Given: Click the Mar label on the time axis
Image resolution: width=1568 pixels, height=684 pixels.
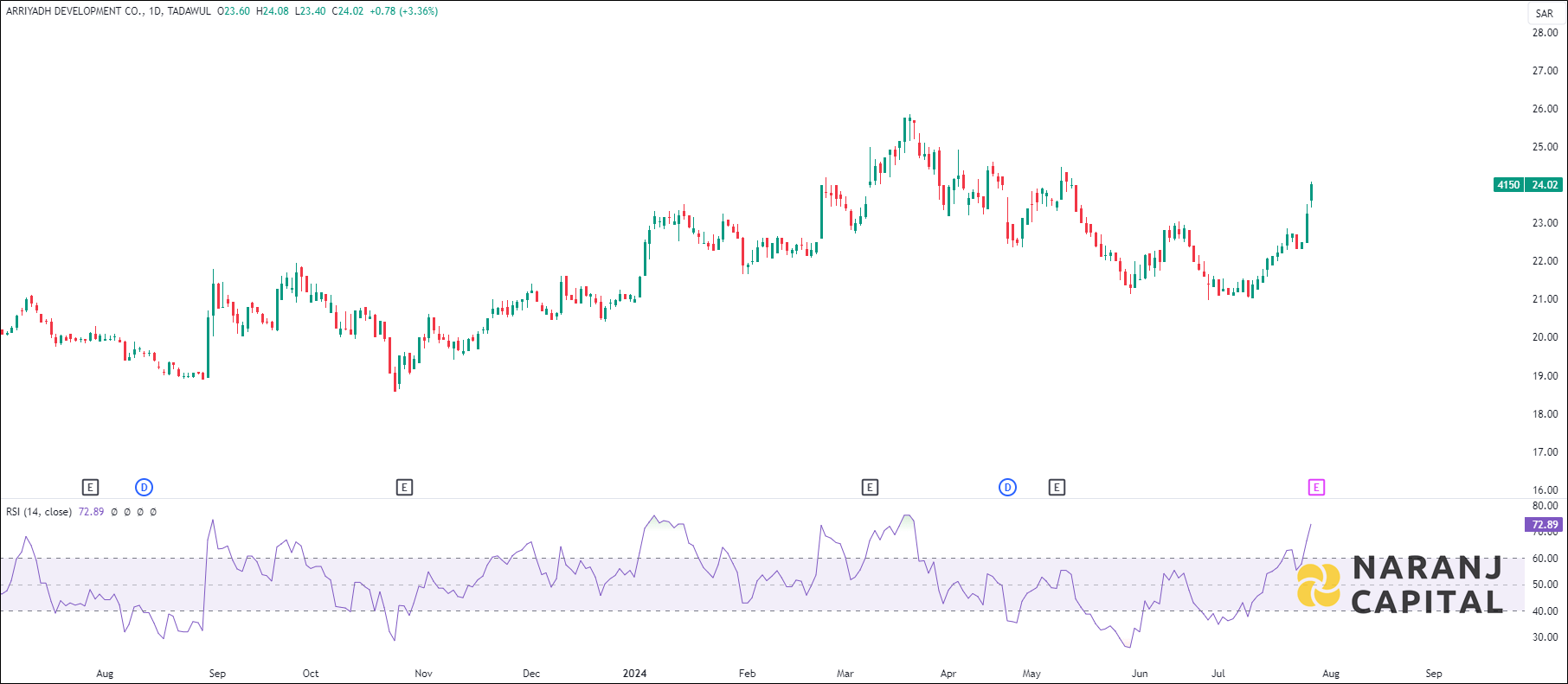Looking at the screenshot, I should click(x=845, y=674).
